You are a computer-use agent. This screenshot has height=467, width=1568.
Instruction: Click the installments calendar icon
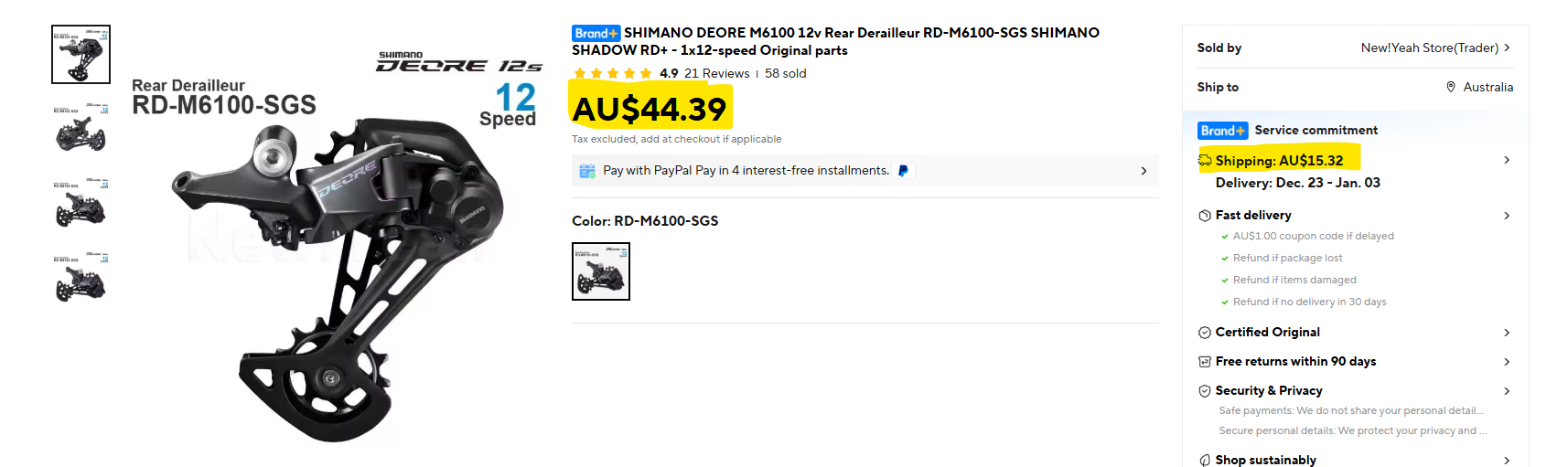(x=587, y=171)
